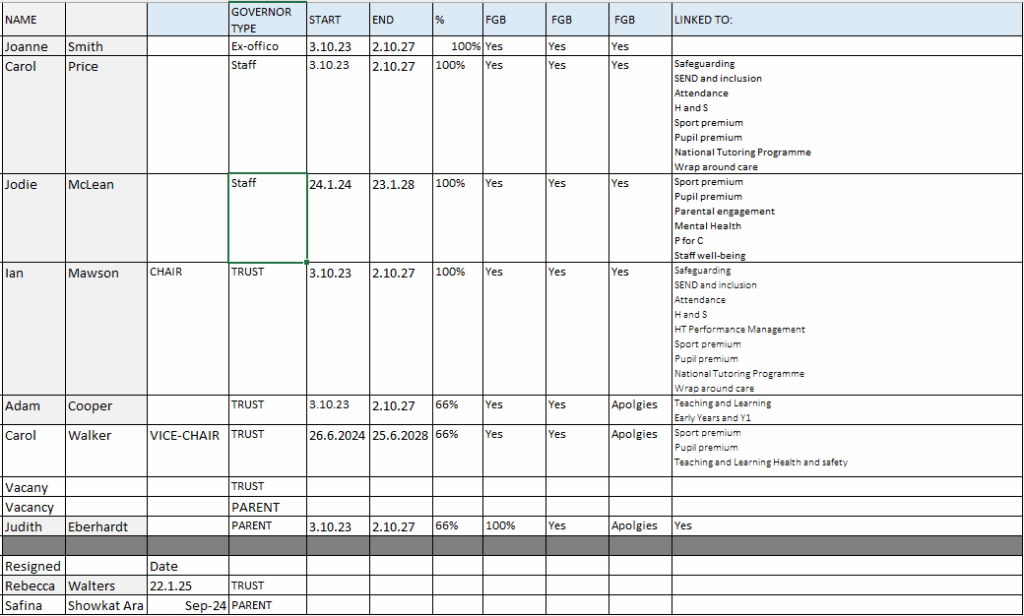Screen dimensions: 1024x616
Task: Click the CHAIR cell beside Mawson
Action: (x=187, y=329)
